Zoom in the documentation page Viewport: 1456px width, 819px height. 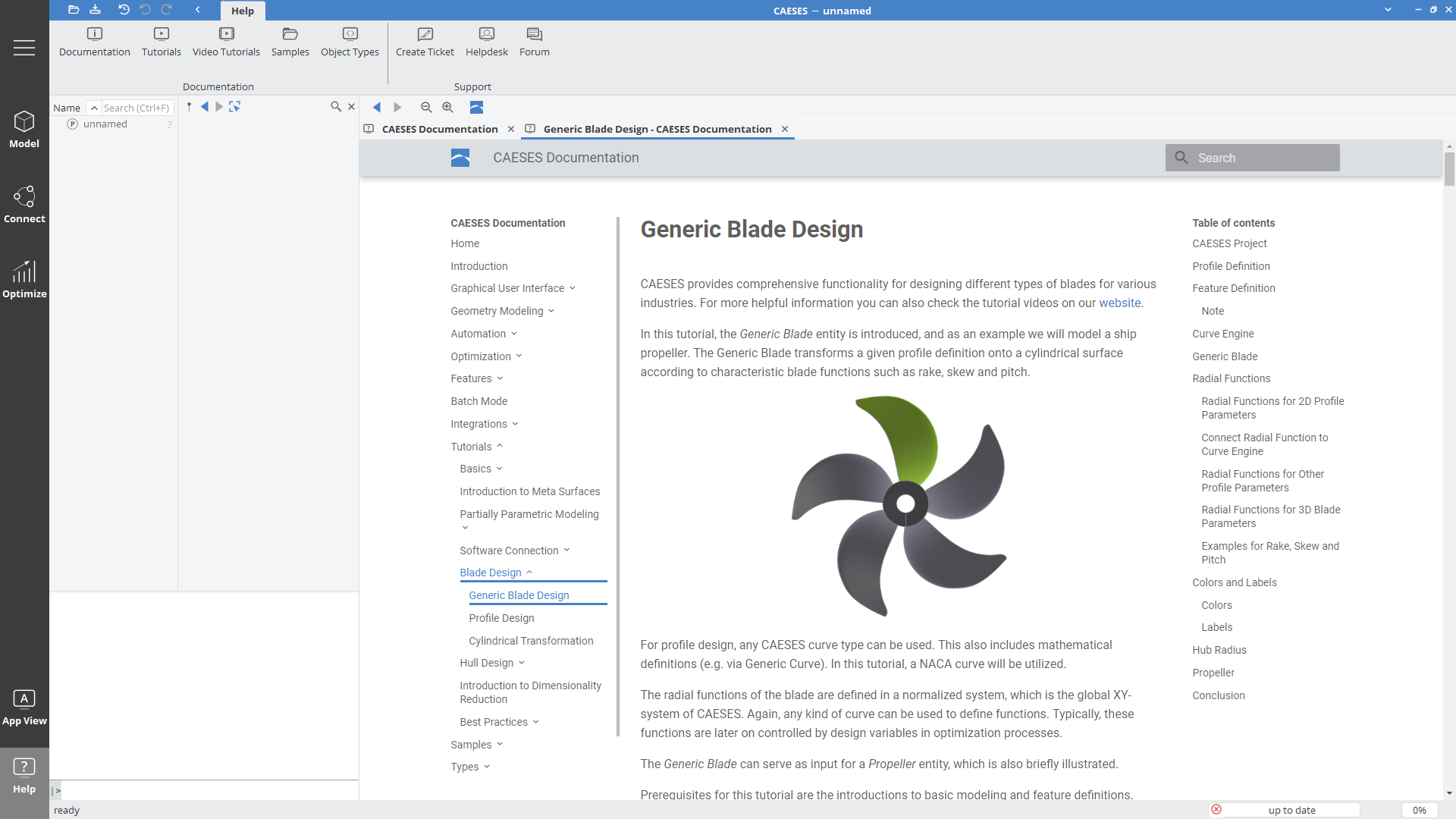447,108
